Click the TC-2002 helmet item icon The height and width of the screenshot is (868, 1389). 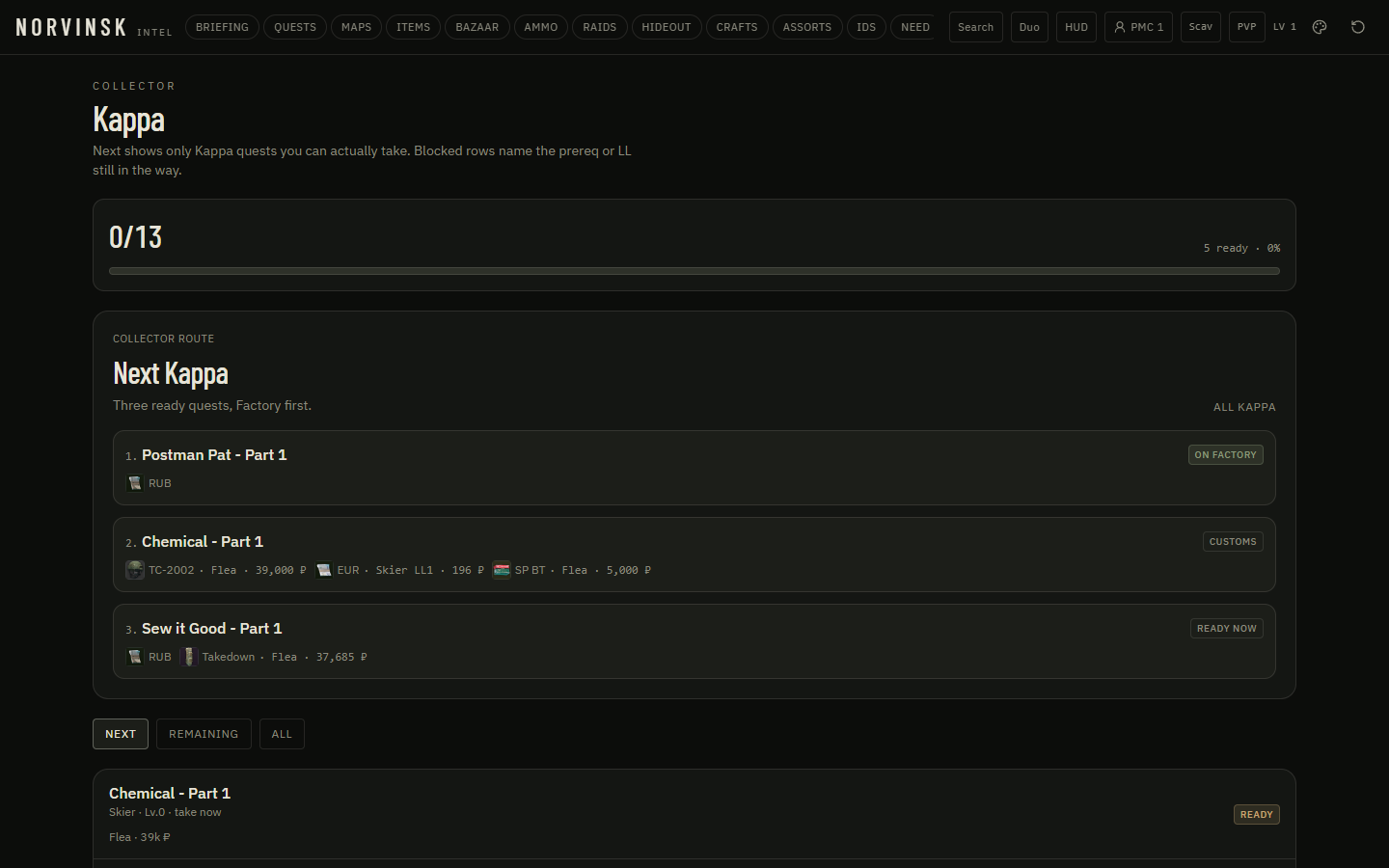(x=135, y=570)
